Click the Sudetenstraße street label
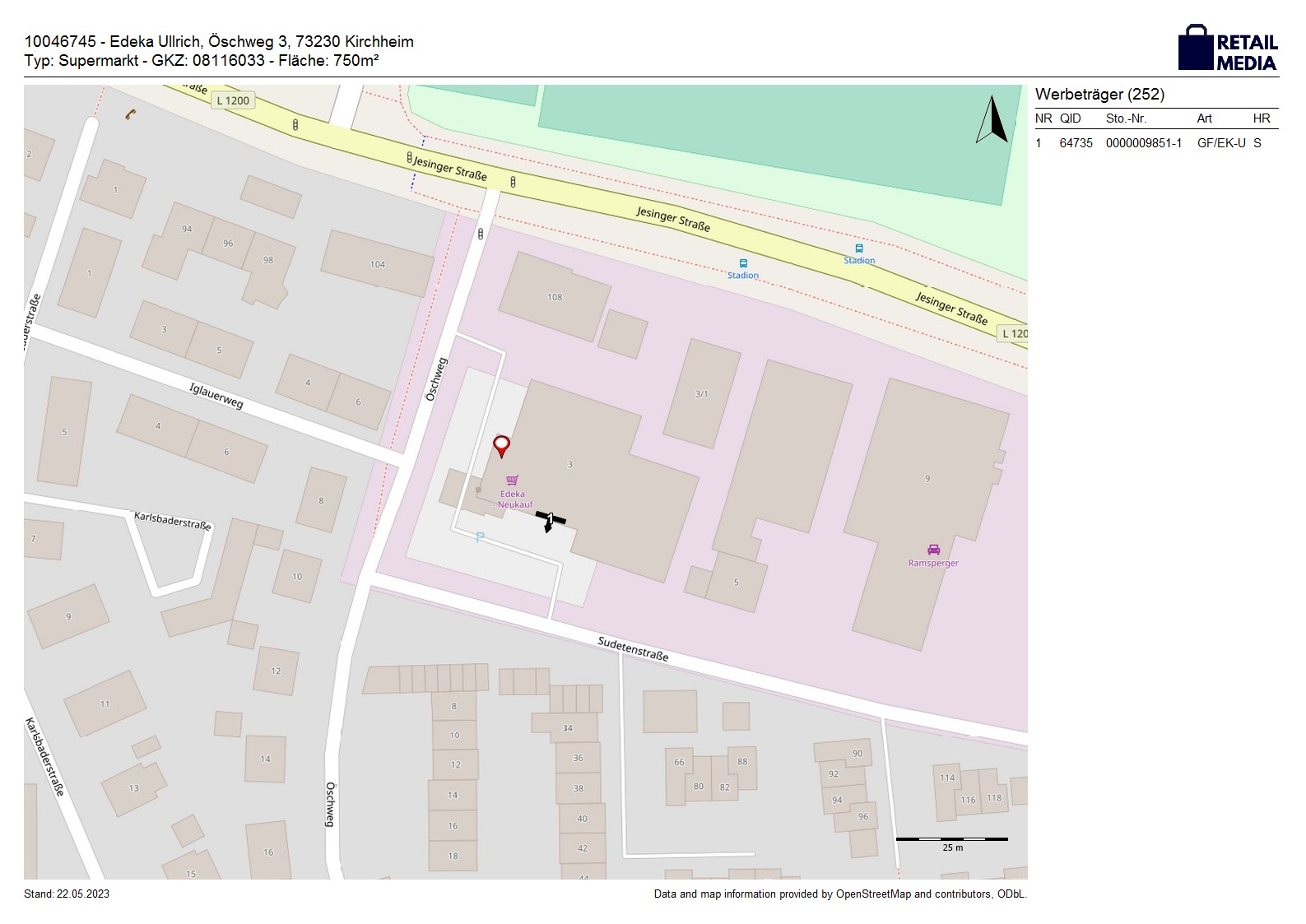Screen dimensions: 1306x924 click(633, 648)
